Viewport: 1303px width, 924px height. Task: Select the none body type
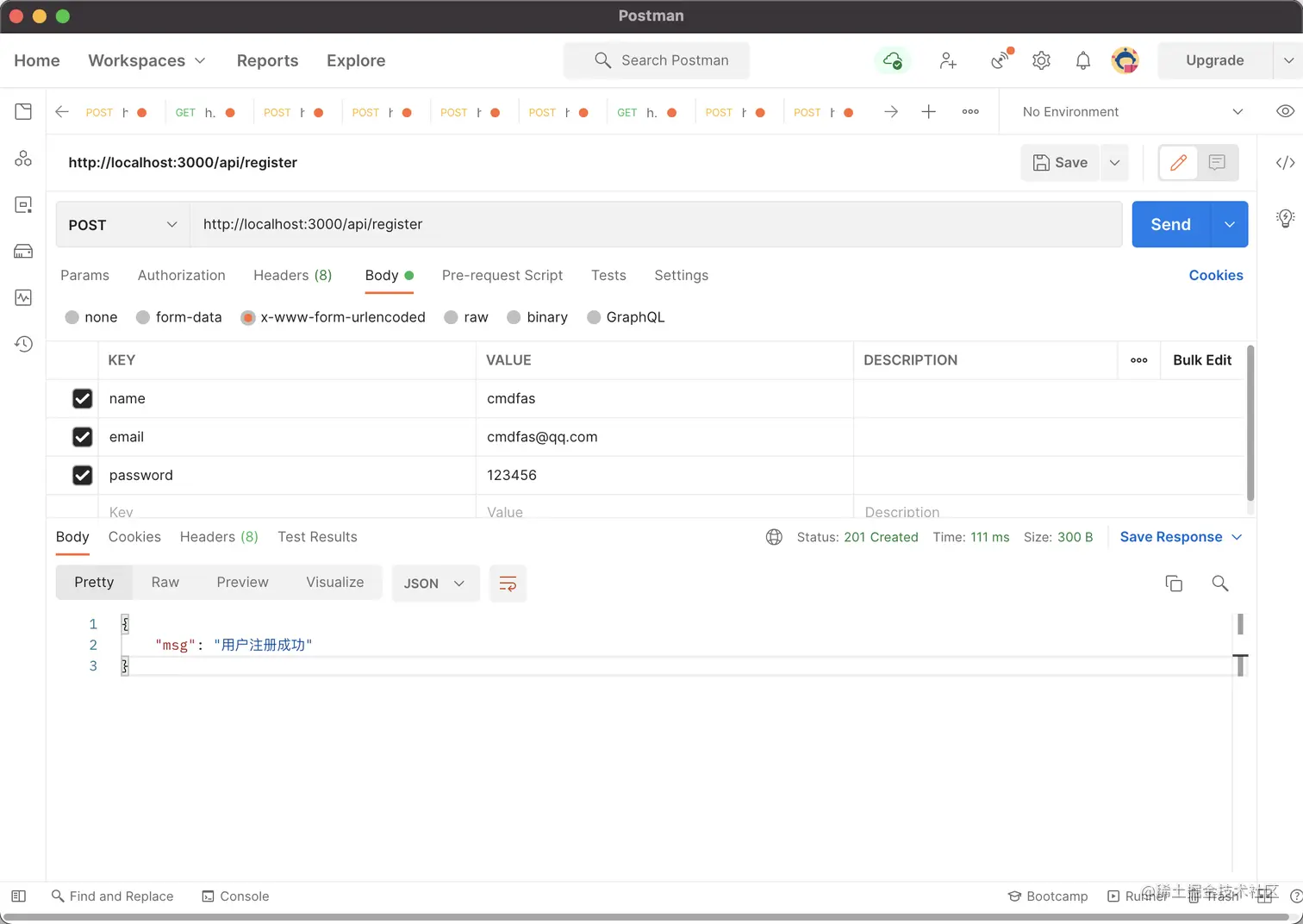click(72, 317)
